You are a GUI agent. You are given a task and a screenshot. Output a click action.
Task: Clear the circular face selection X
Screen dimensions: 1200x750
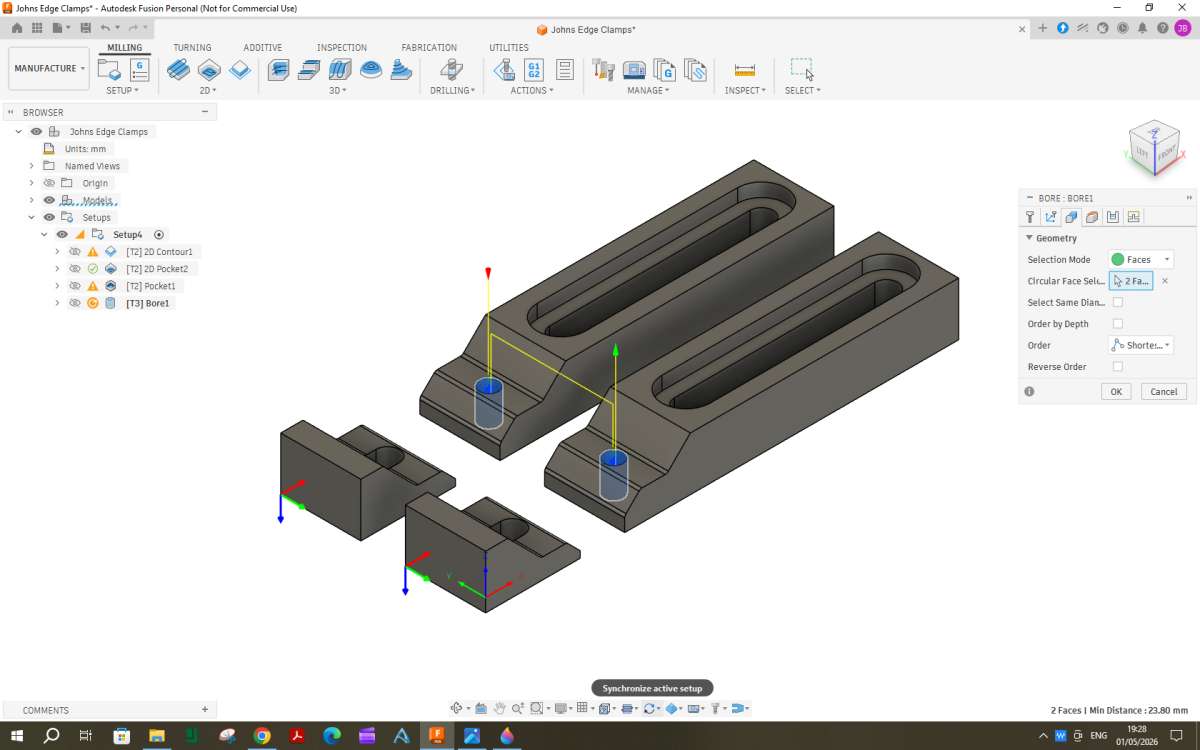1165,281
